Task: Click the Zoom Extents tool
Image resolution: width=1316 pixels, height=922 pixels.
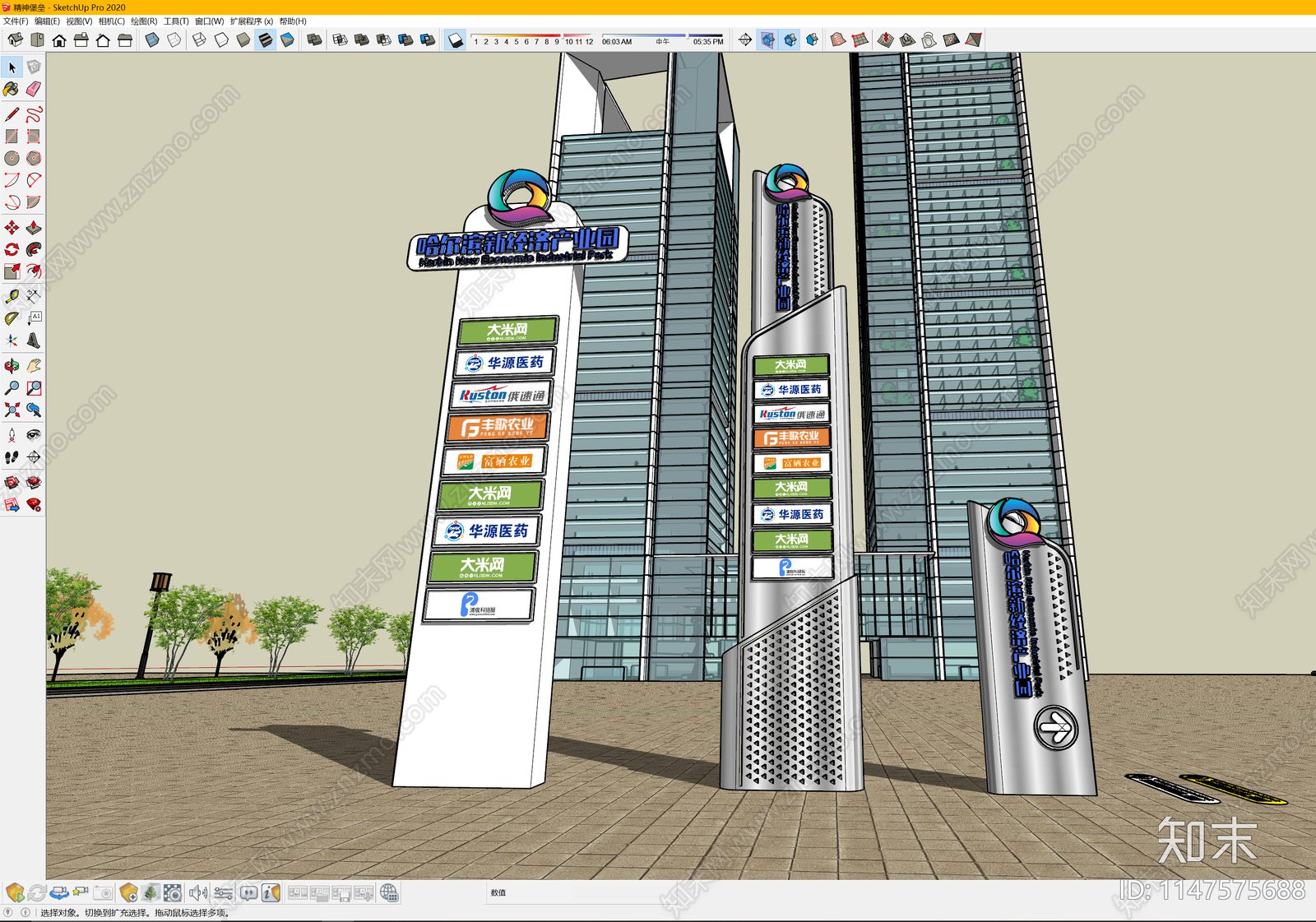Action: [x=12, y=409]
